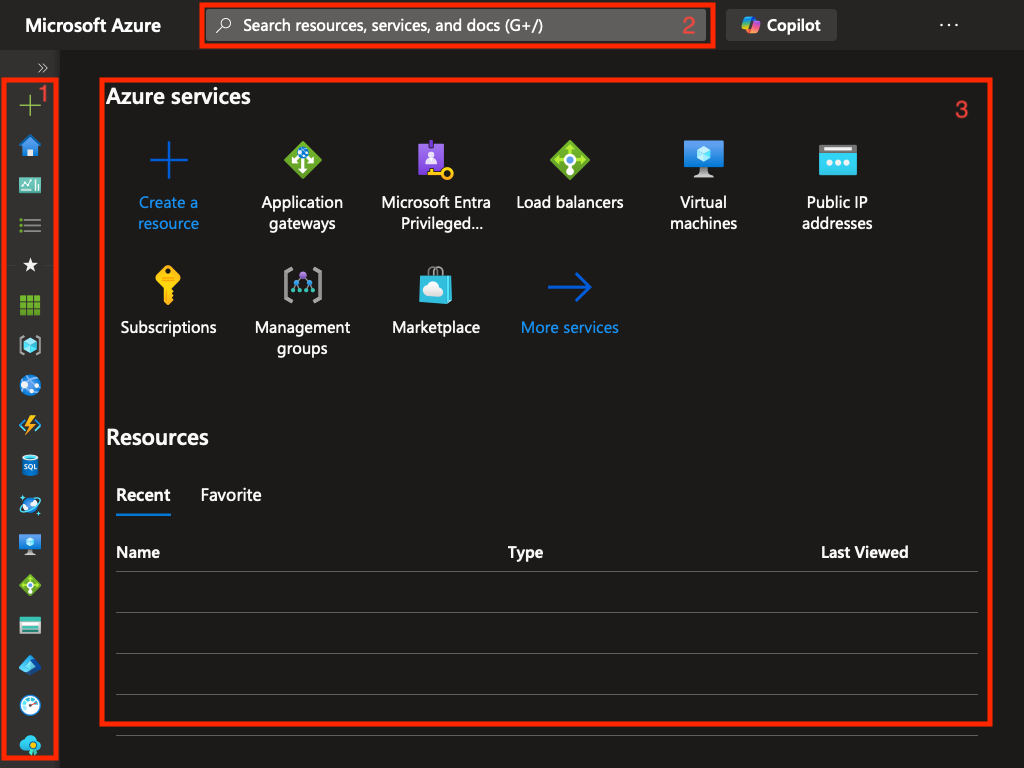Click the Virtual machines monitor icon in sidebar
The image size is (1024, 768).
pyautogui.click(x=29, y=544)
